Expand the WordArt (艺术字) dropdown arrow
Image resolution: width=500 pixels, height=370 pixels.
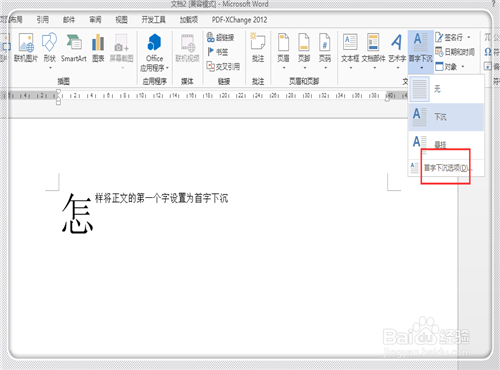398,68
